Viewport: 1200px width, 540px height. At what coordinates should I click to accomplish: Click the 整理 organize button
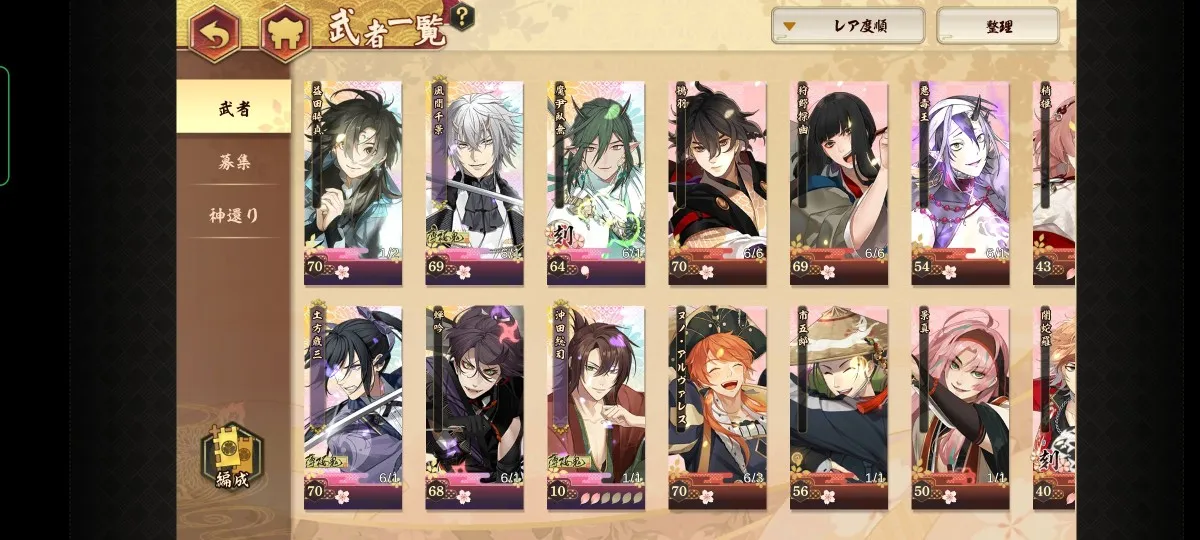click(x=997, y=26)
